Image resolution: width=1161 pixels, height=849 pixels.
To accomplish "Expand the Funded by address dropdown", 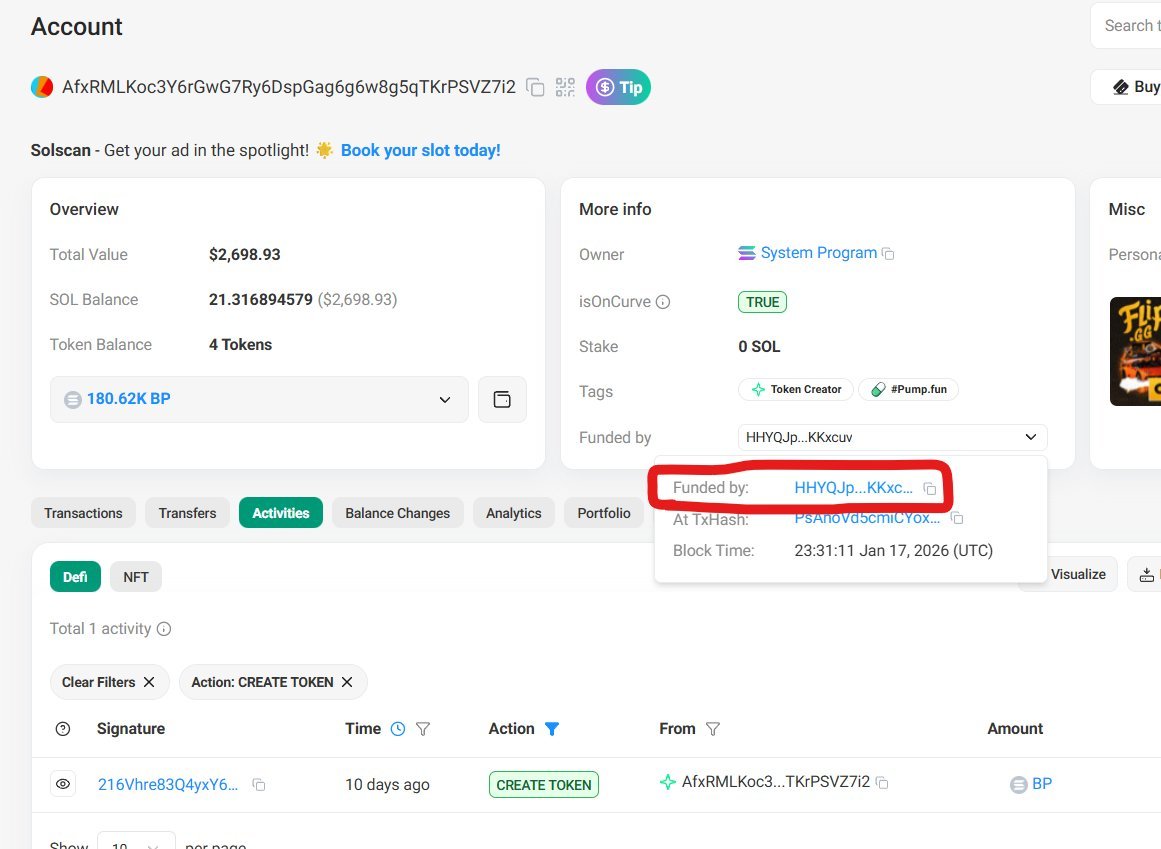I will 1030,437.
